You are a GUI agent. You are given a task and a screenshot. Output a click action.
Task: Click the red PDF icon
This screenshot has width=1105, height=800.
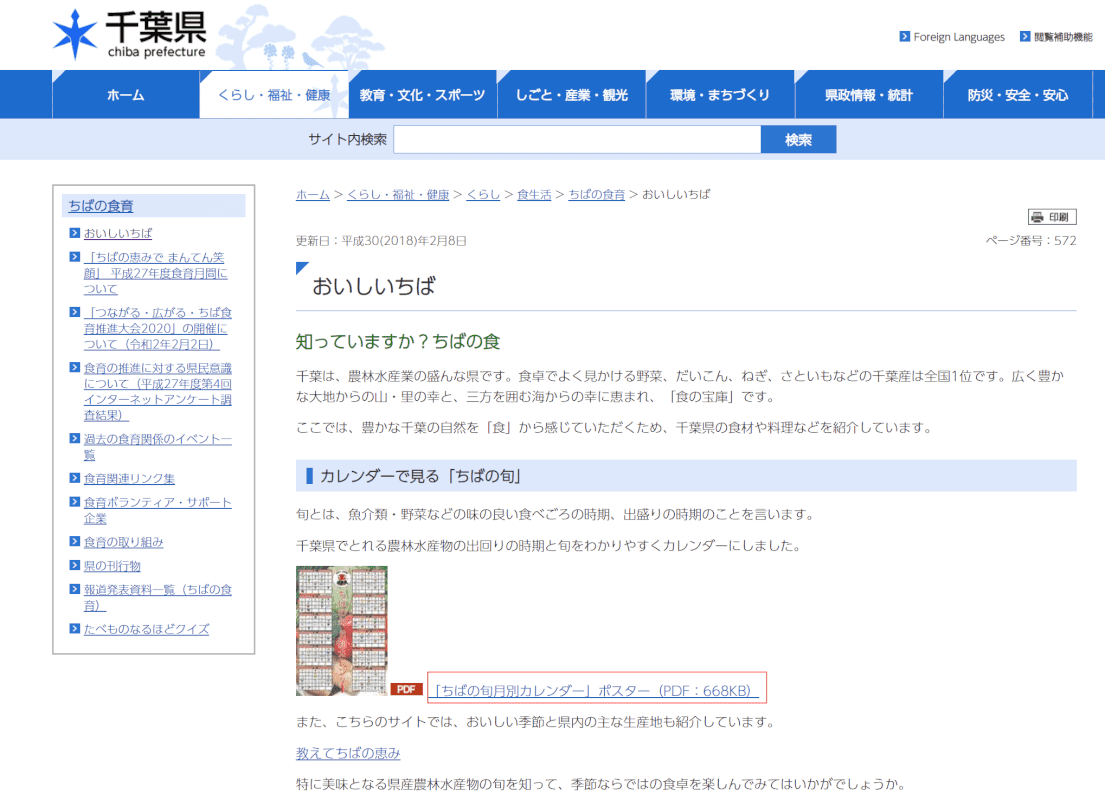tap(406, 689)
